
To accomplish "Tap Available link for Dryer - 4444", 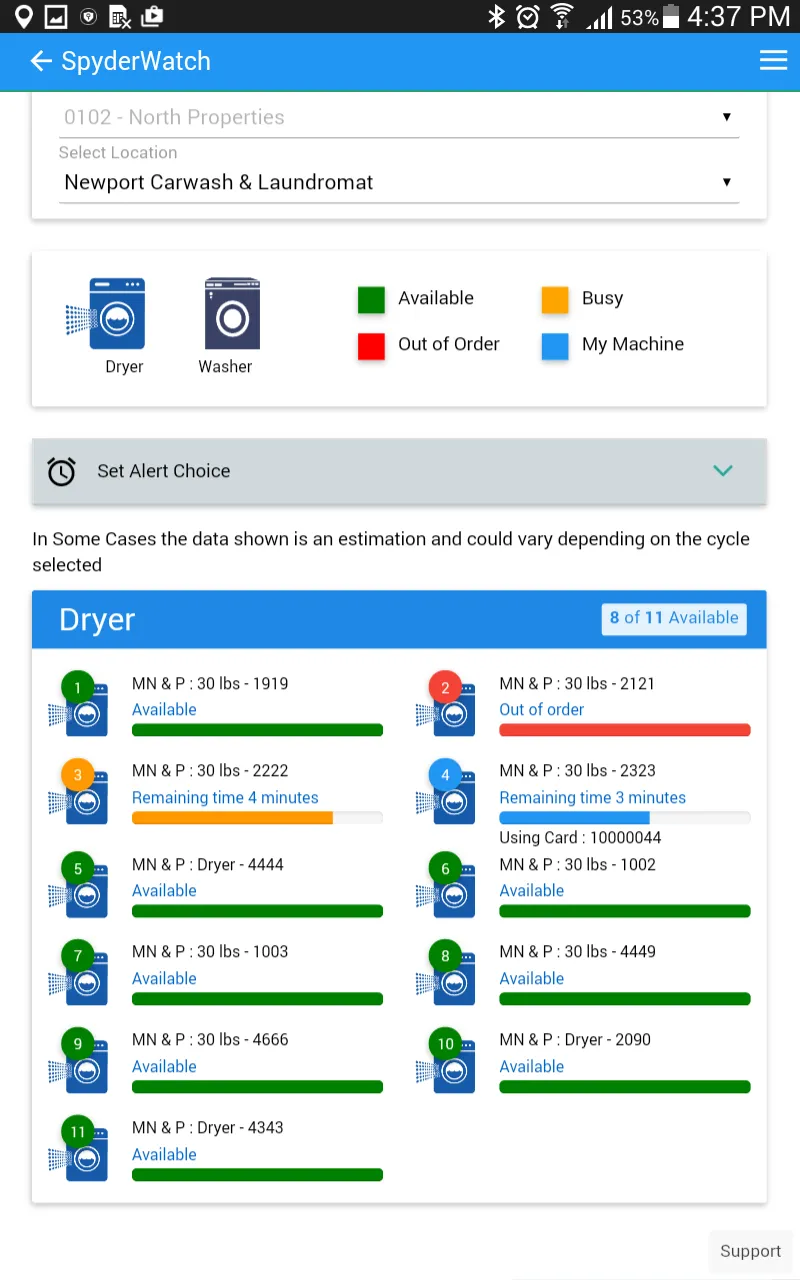I will (x=164, y=891).
